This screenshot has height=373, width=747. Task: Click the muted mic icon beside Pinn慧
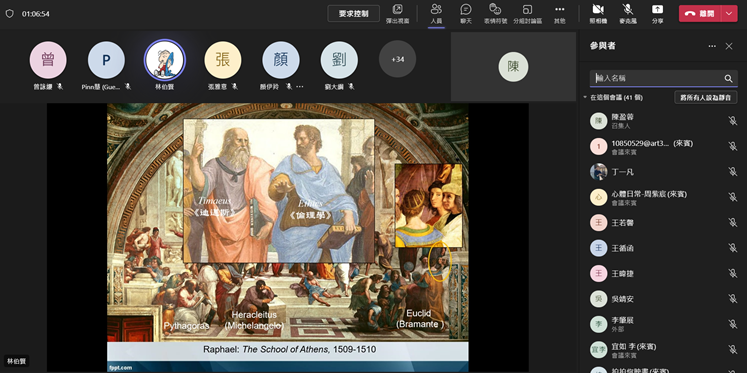[x=128, y=87]
